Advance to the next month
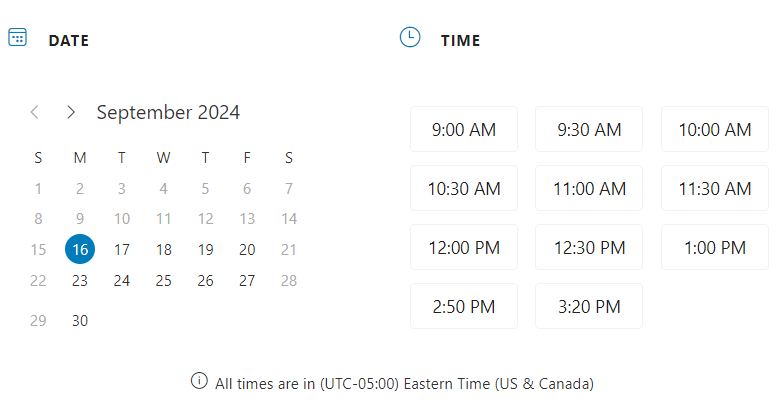The image size is (776, 405). (71, 112)
